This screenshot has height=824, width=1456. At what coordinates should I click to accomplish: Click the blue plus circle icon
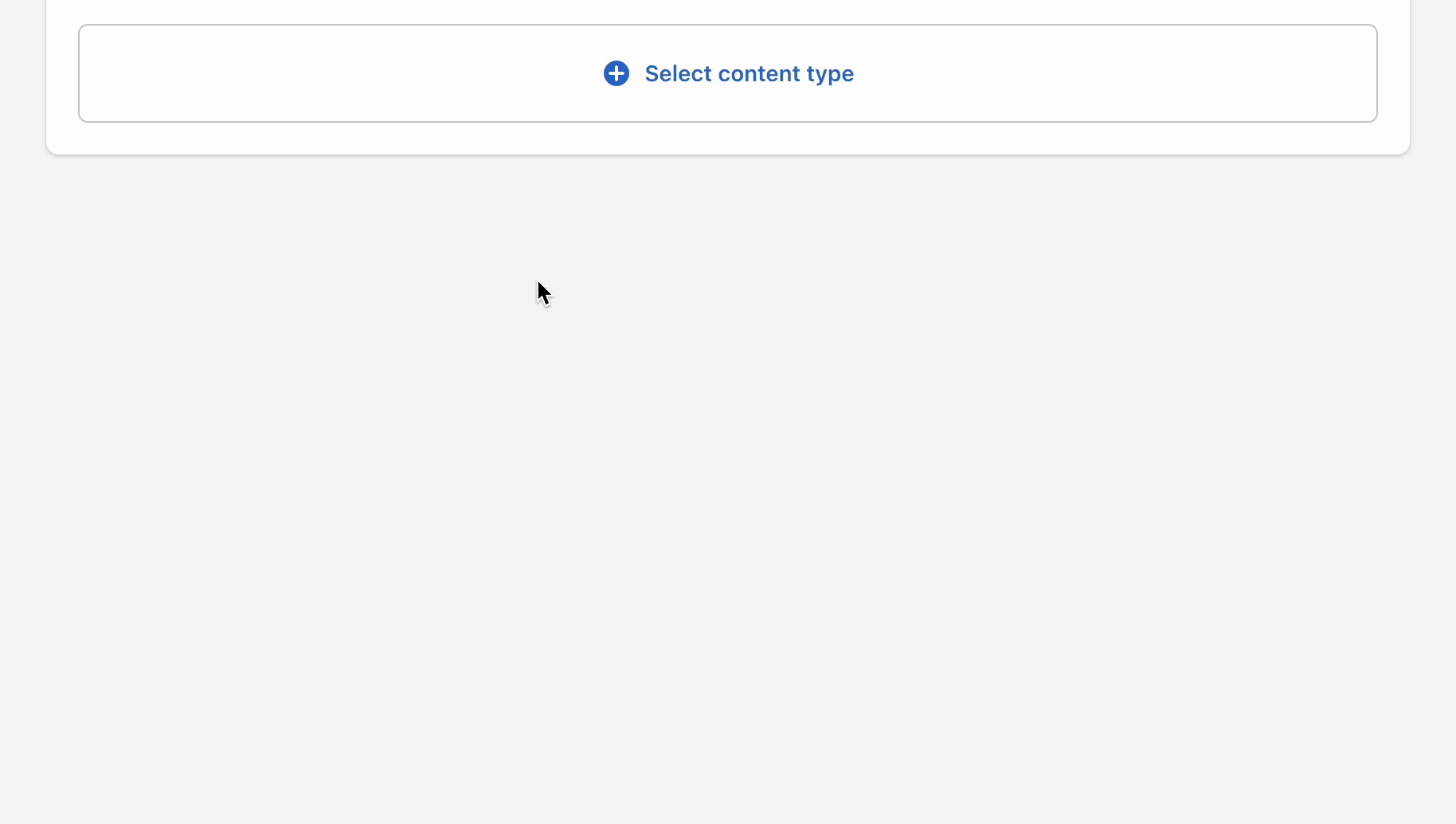click(x=616, y=73)
